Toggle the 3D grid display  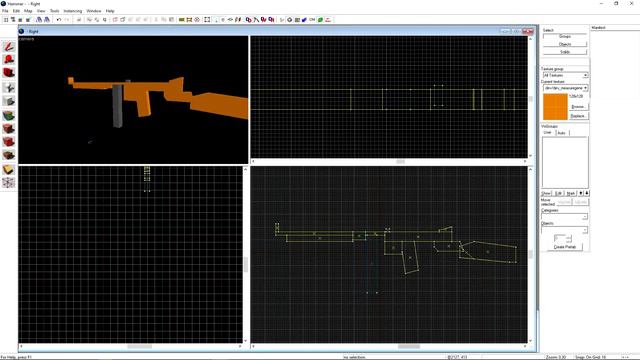pyautogui.click(x=13, y=20)
